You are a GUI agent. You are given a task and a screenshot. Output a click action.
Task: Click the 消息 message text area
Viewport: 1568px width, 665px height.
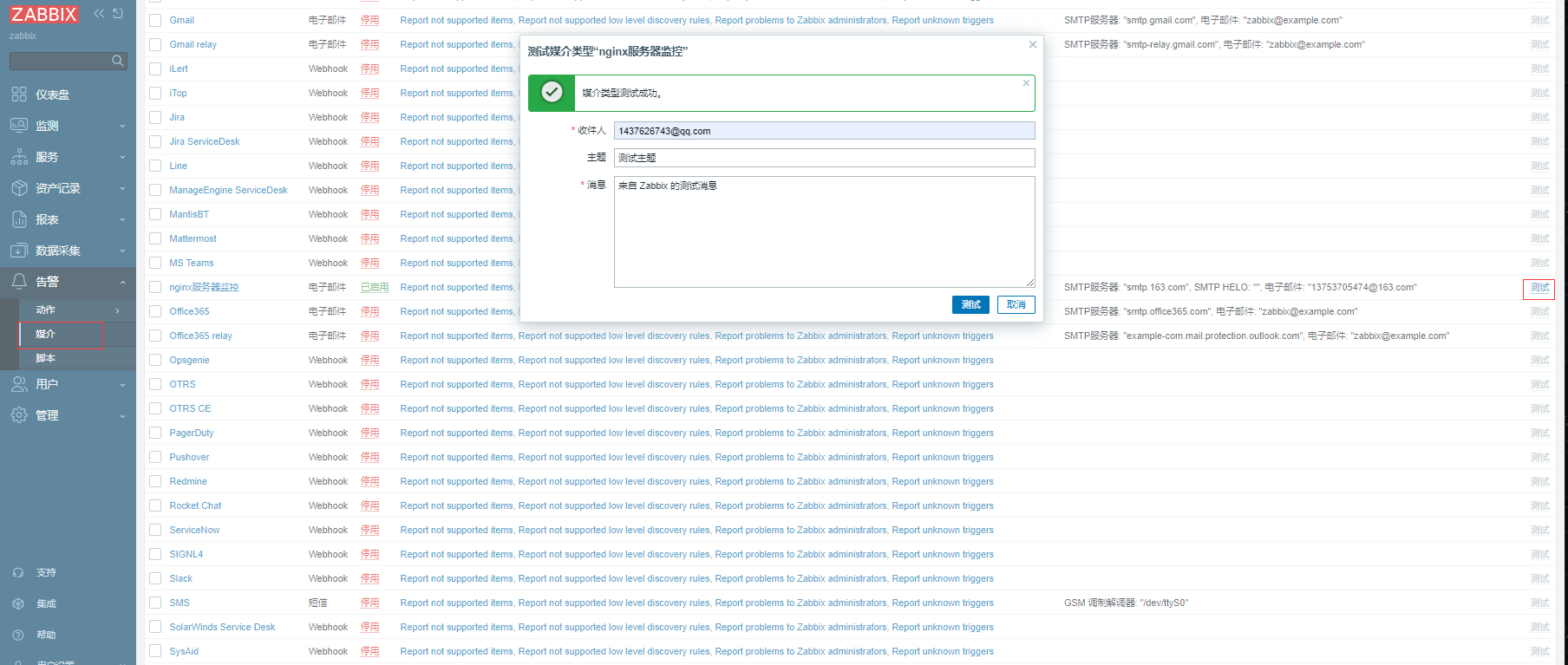tap(824, 231)
